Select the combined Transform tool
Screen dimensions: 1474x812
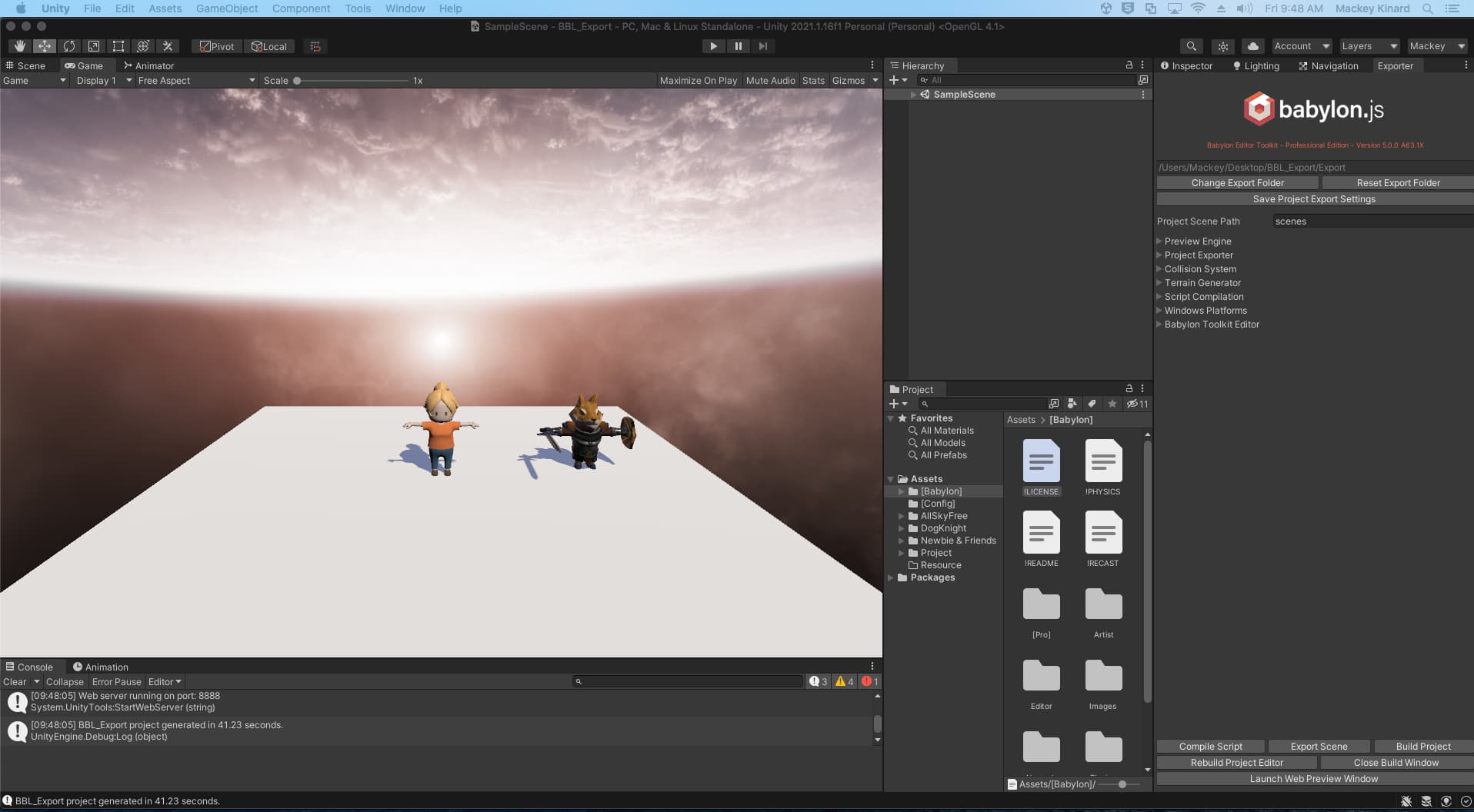coord(143,46)
